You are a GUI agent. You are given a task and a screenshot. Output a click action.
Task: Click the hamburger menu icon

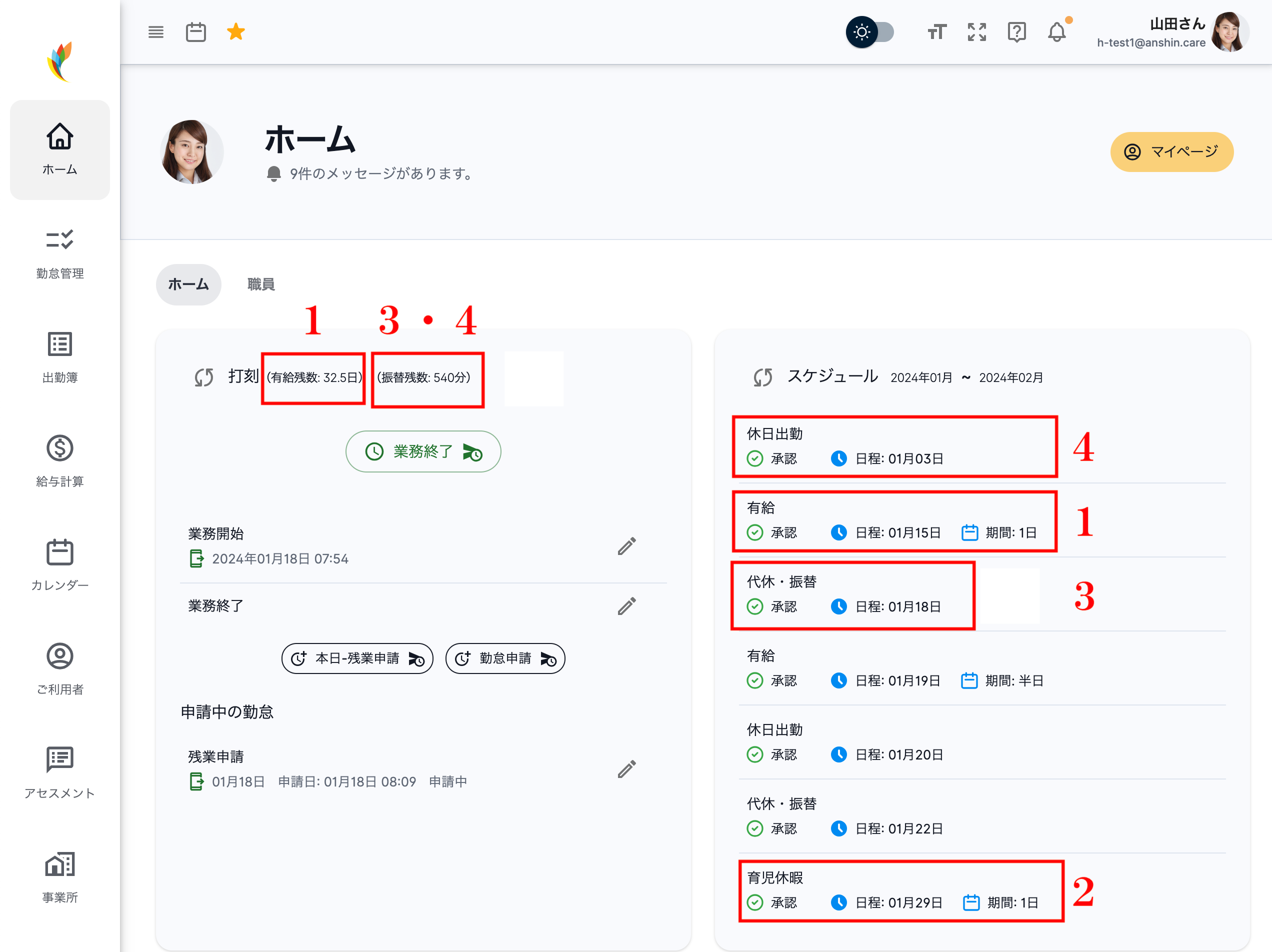(156, 32)
